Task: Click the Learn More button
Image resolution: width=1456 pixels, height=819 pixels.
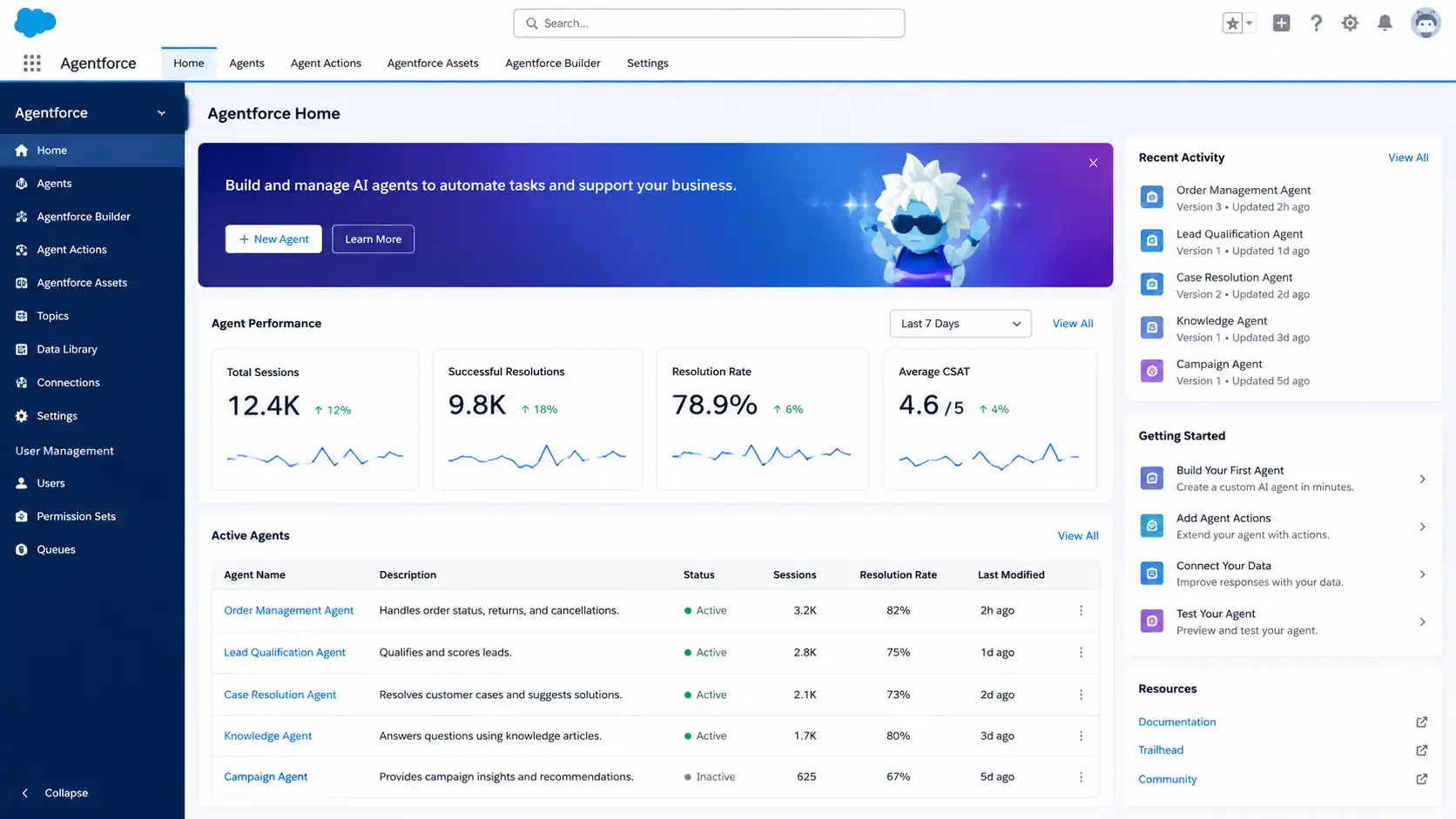Action: pyautogui.click(x=373, y=239)
